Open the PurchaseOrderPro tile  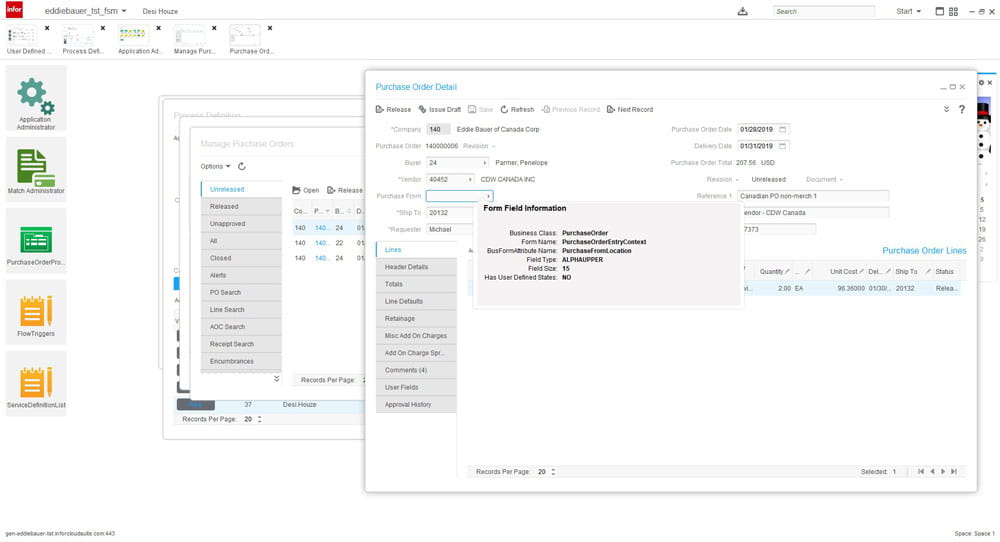[x=36, y=241]
